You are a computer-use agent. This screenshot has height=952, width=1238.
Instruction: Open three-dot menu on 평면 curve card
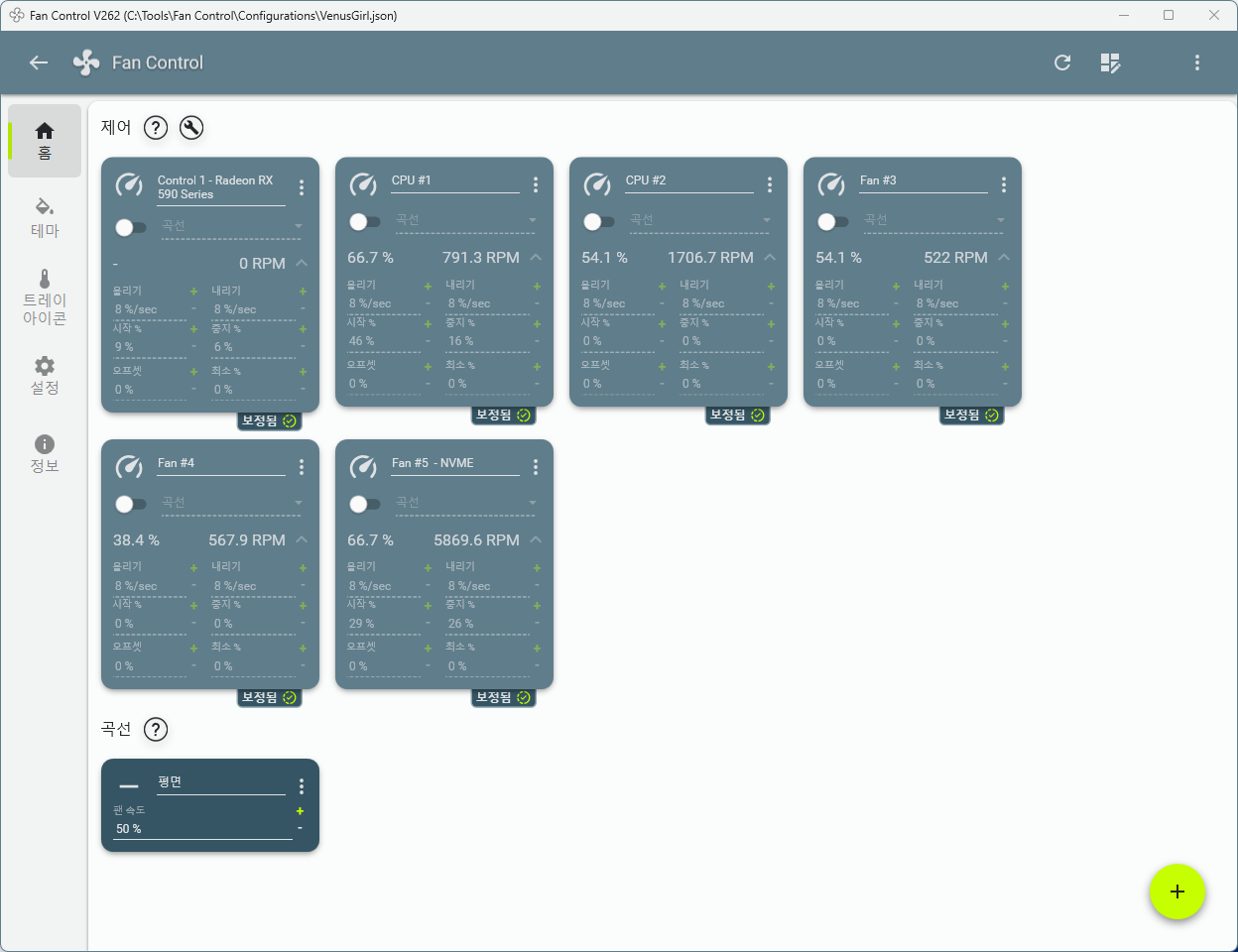(302, 786)
